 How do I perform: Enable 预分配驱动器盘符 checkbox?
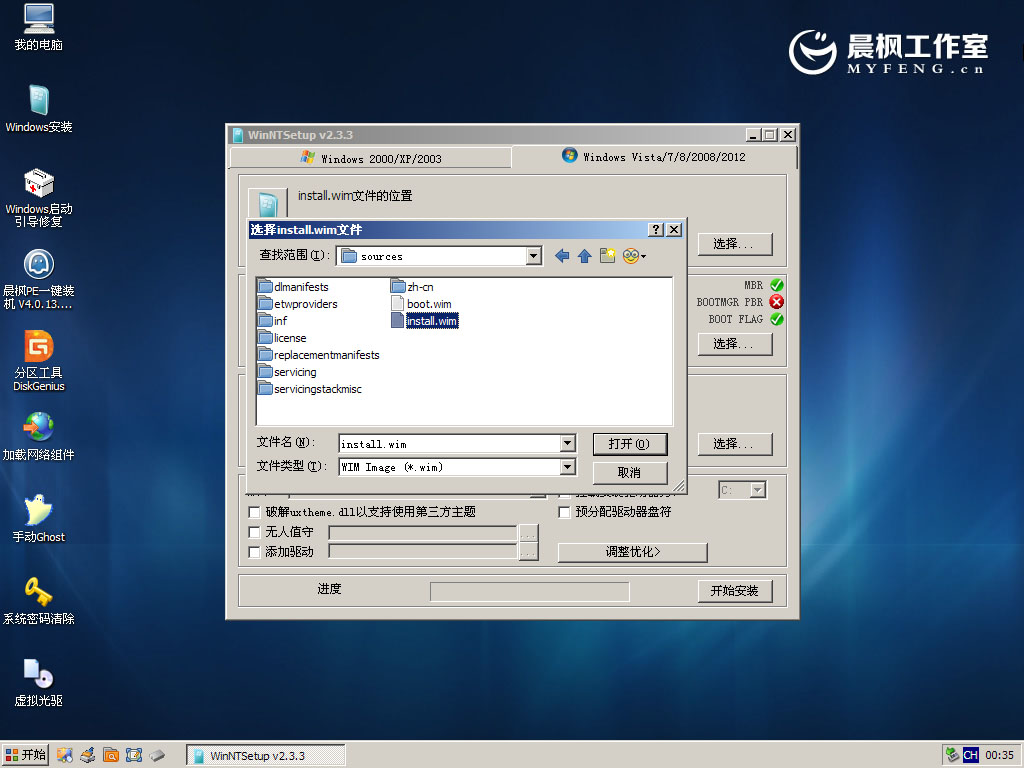(564, 512)
